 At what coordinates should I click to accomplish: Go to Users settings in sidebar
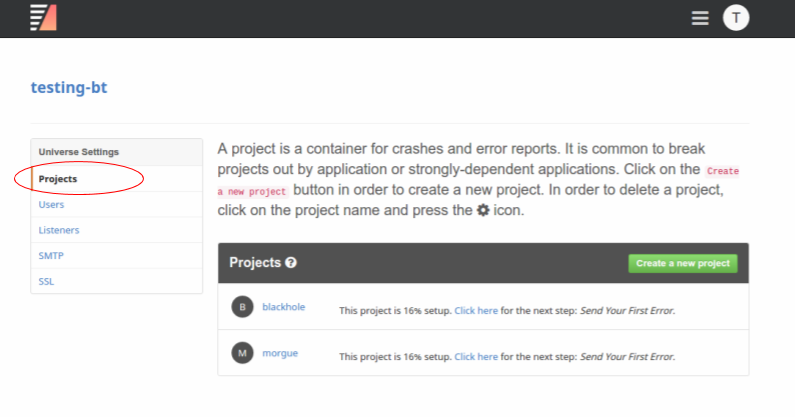51,204
